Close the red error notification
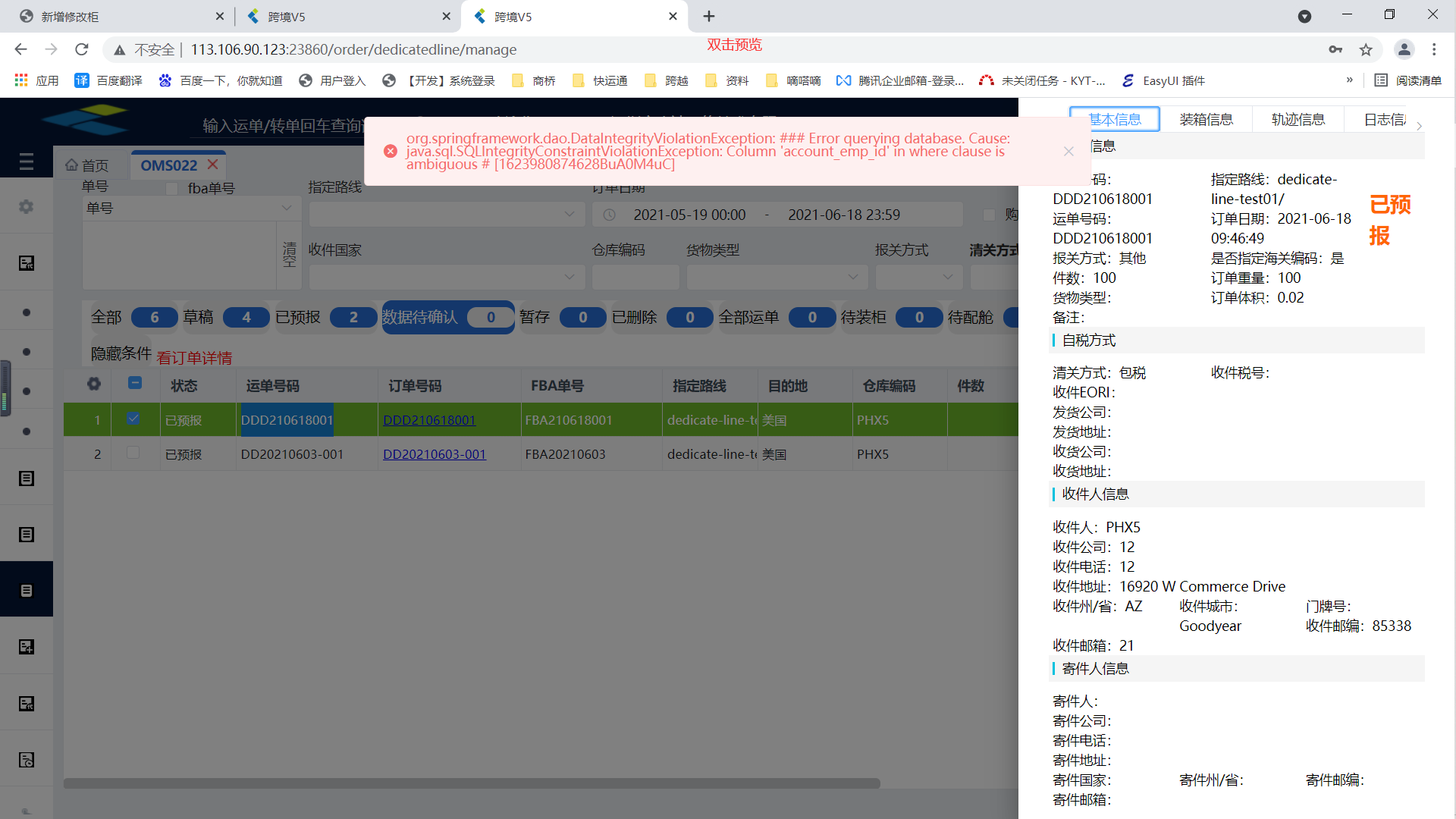The height and width of the screenshot is (819, 1456). pos(1068,151)
